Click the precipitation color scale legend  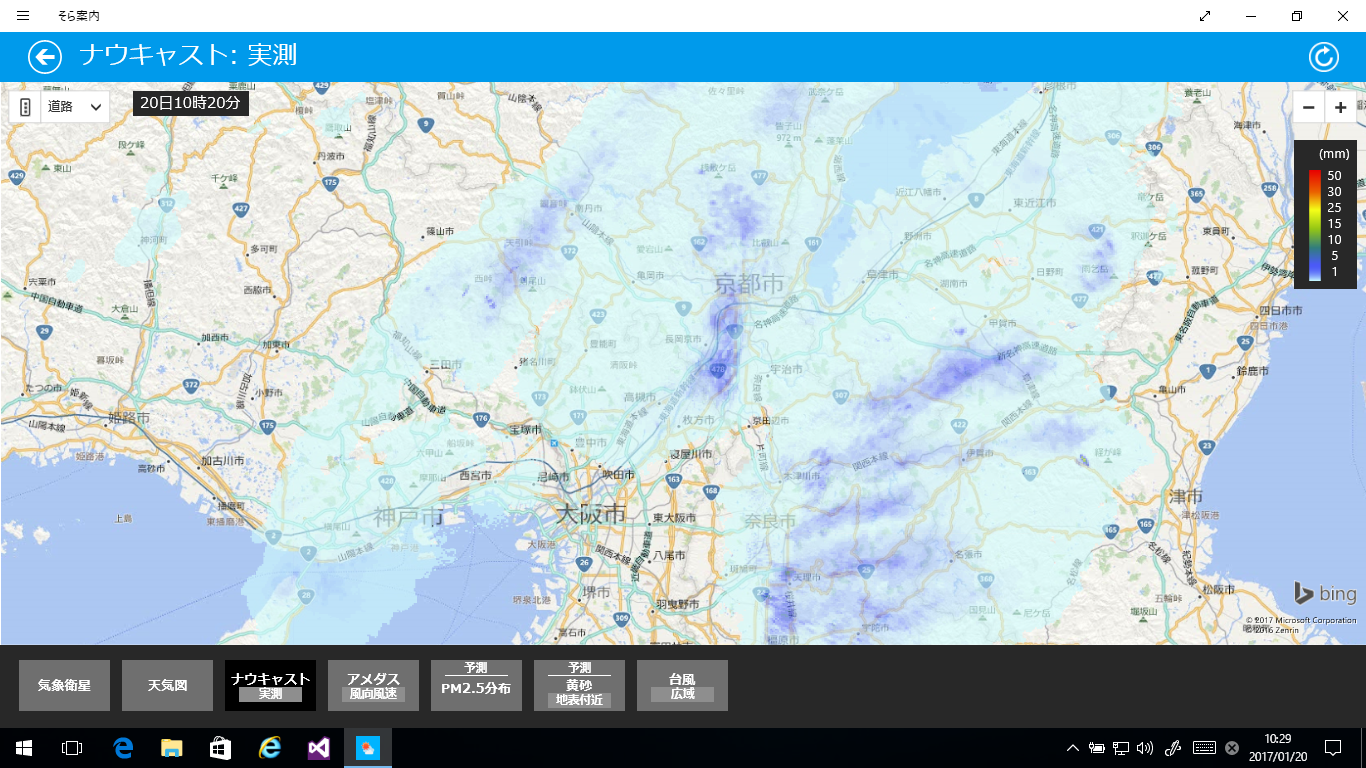pyautogui.click(x=1325, y=214)
